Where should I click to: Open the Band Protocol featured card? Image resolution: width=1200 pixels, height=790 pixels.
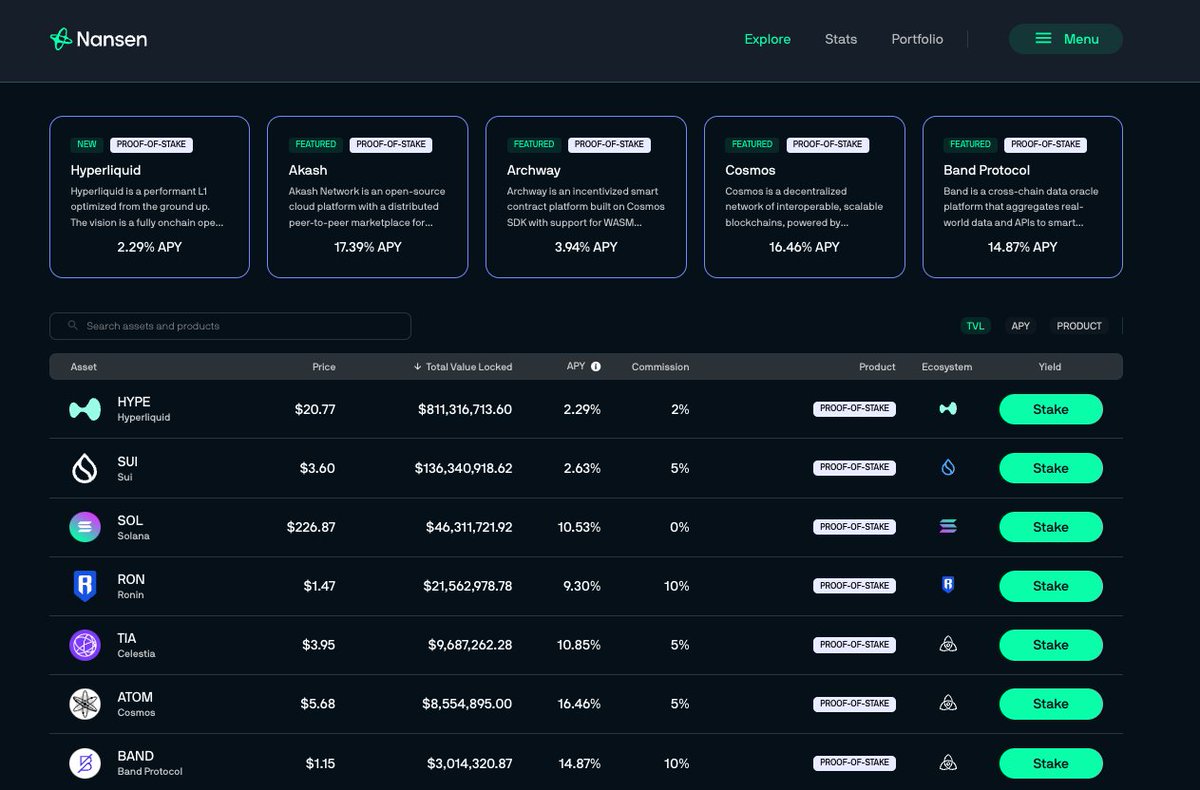coord(1022,197)
